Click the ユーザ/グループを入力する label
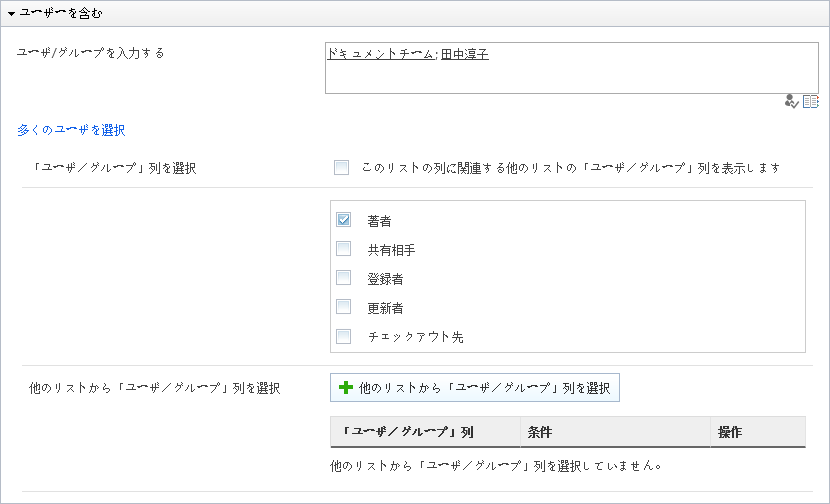 [x=91, y=53]
